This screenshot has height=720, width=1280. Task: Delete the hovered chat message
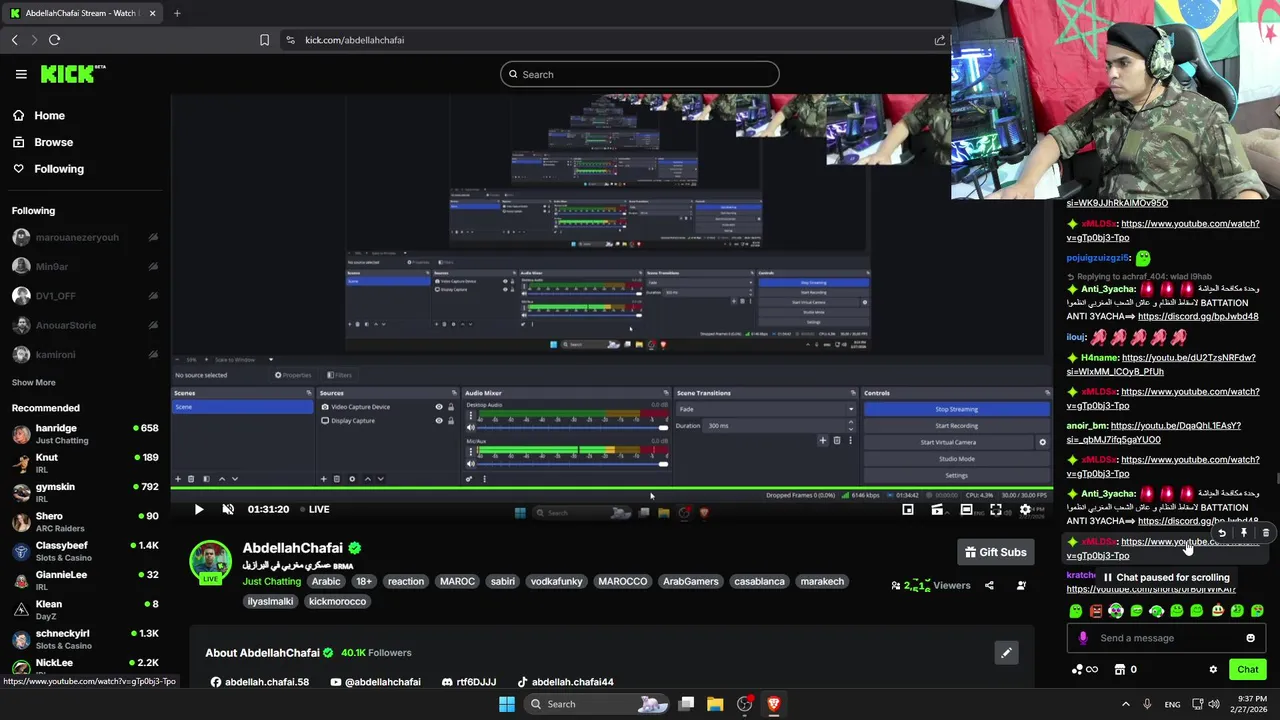coord(1265,533)
